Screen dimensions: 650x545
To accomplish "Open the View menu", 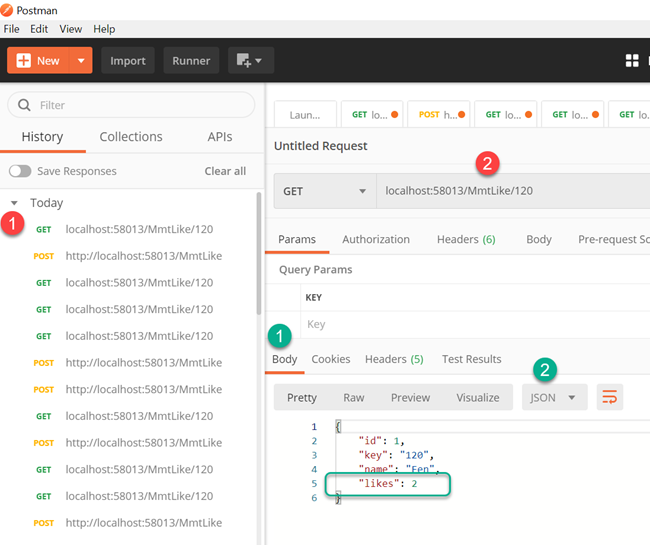I will point(70,29).
